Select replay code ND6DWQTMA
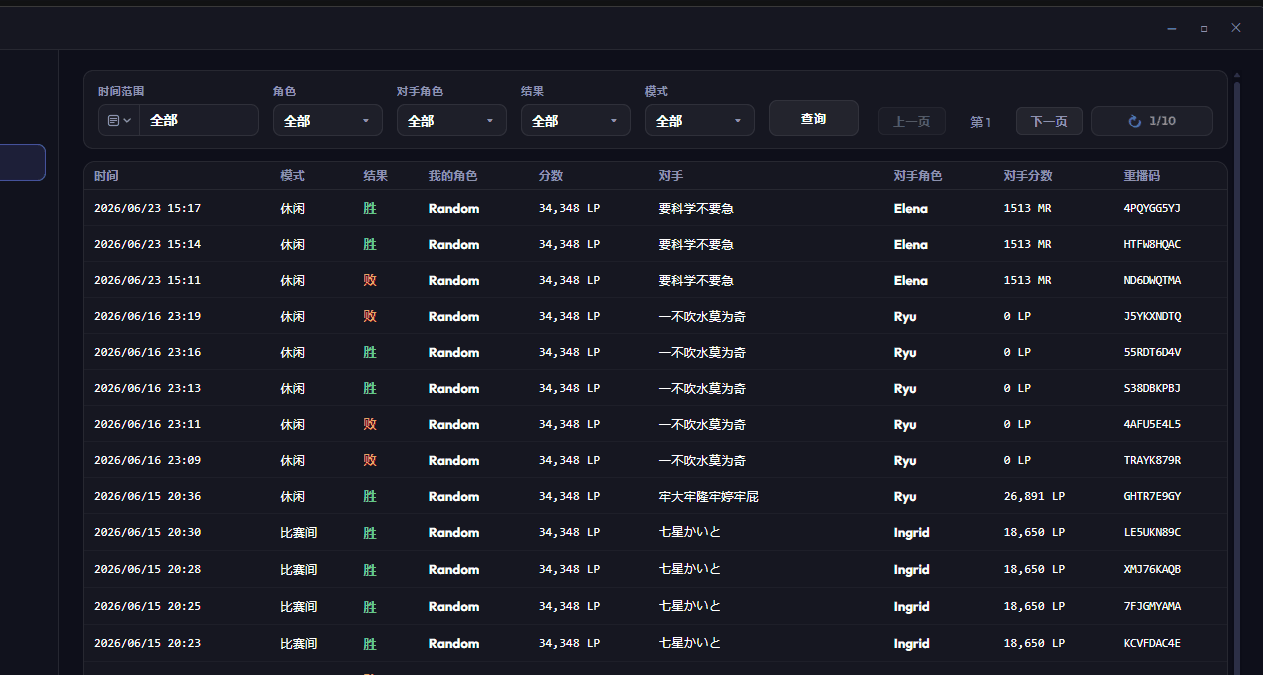 pos(1152,281)
